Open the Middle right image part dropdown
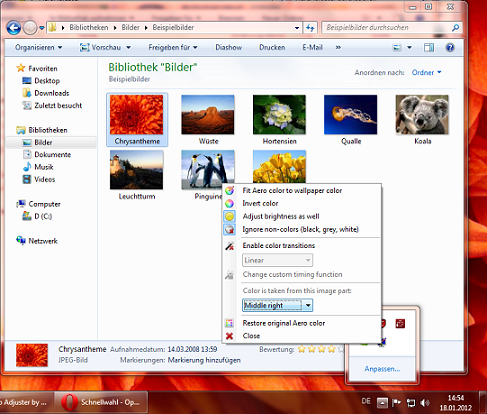The height and width of the screenshot is (414, 487). [x=277, y=305]
